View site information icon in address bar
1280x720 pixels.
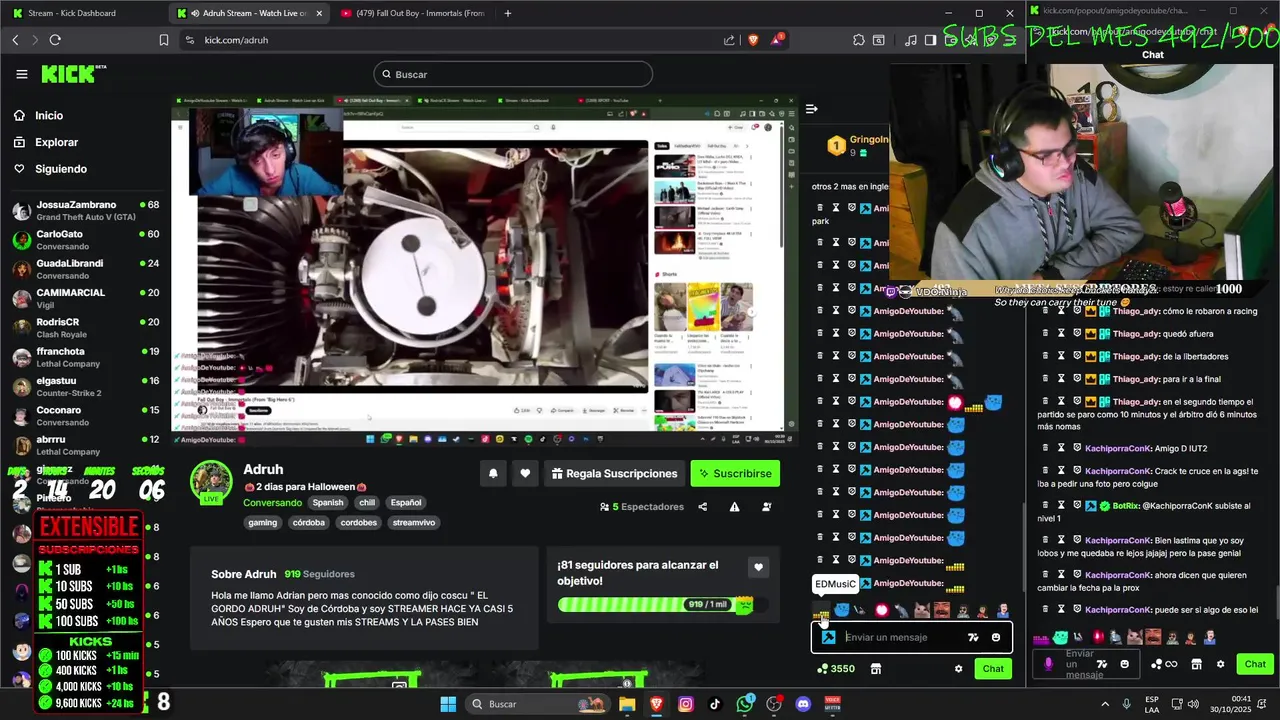(x=189, y=40)
